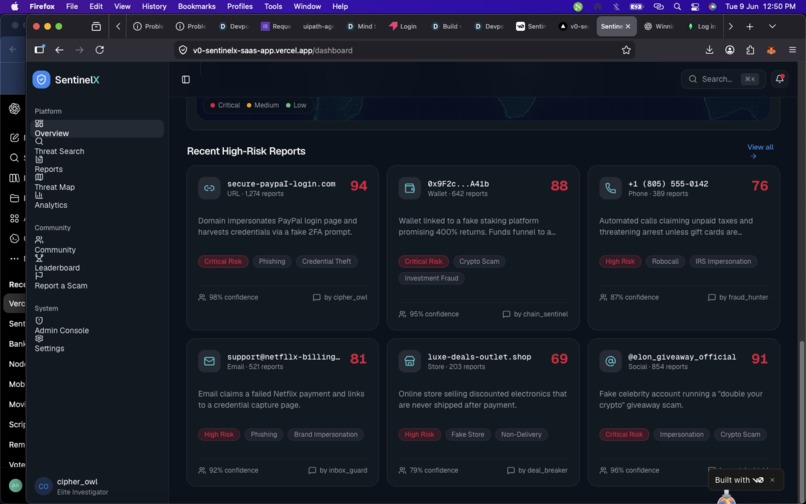
Task: Open the Tools menu
Action: coord(273,7)
